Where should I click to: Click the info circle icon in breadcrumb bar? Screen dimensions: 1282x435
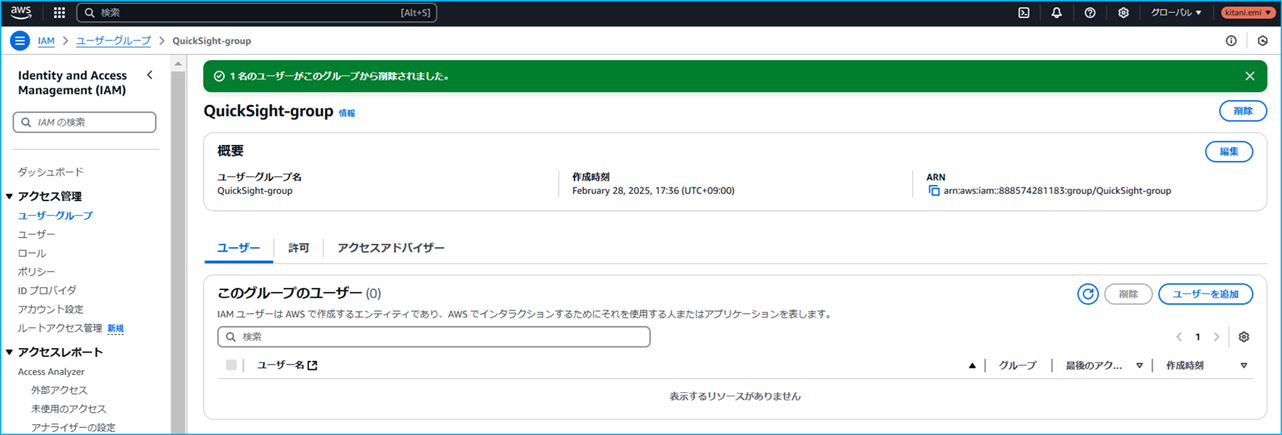(1231, 41)
